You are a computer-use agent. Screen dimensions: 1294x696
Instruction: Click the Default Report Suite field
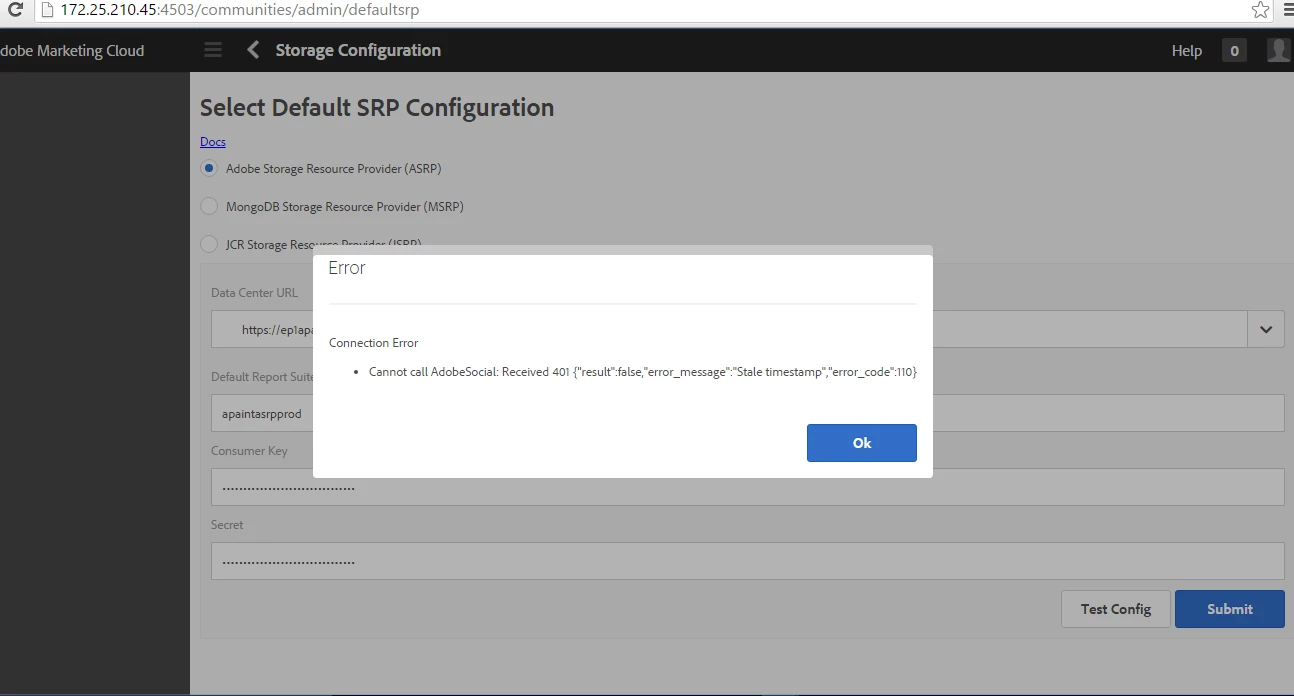click(747, 413)
